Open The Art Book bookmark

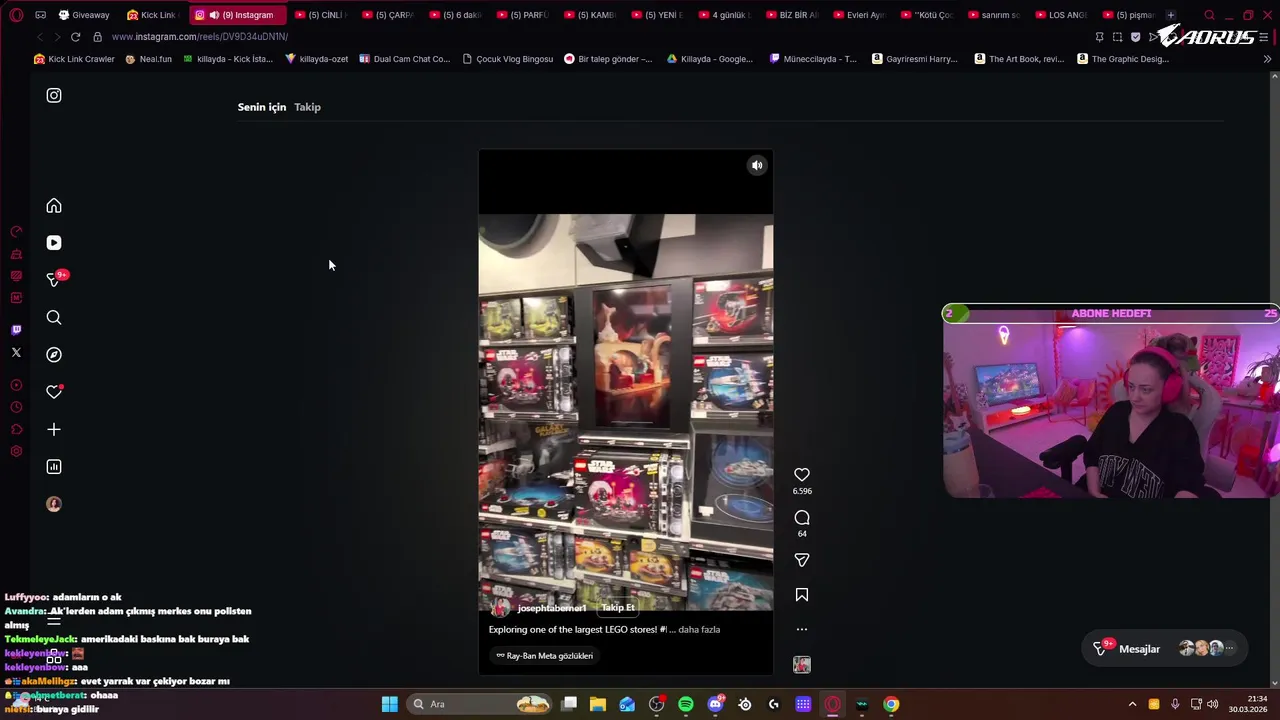click(x=1019, y=59)
